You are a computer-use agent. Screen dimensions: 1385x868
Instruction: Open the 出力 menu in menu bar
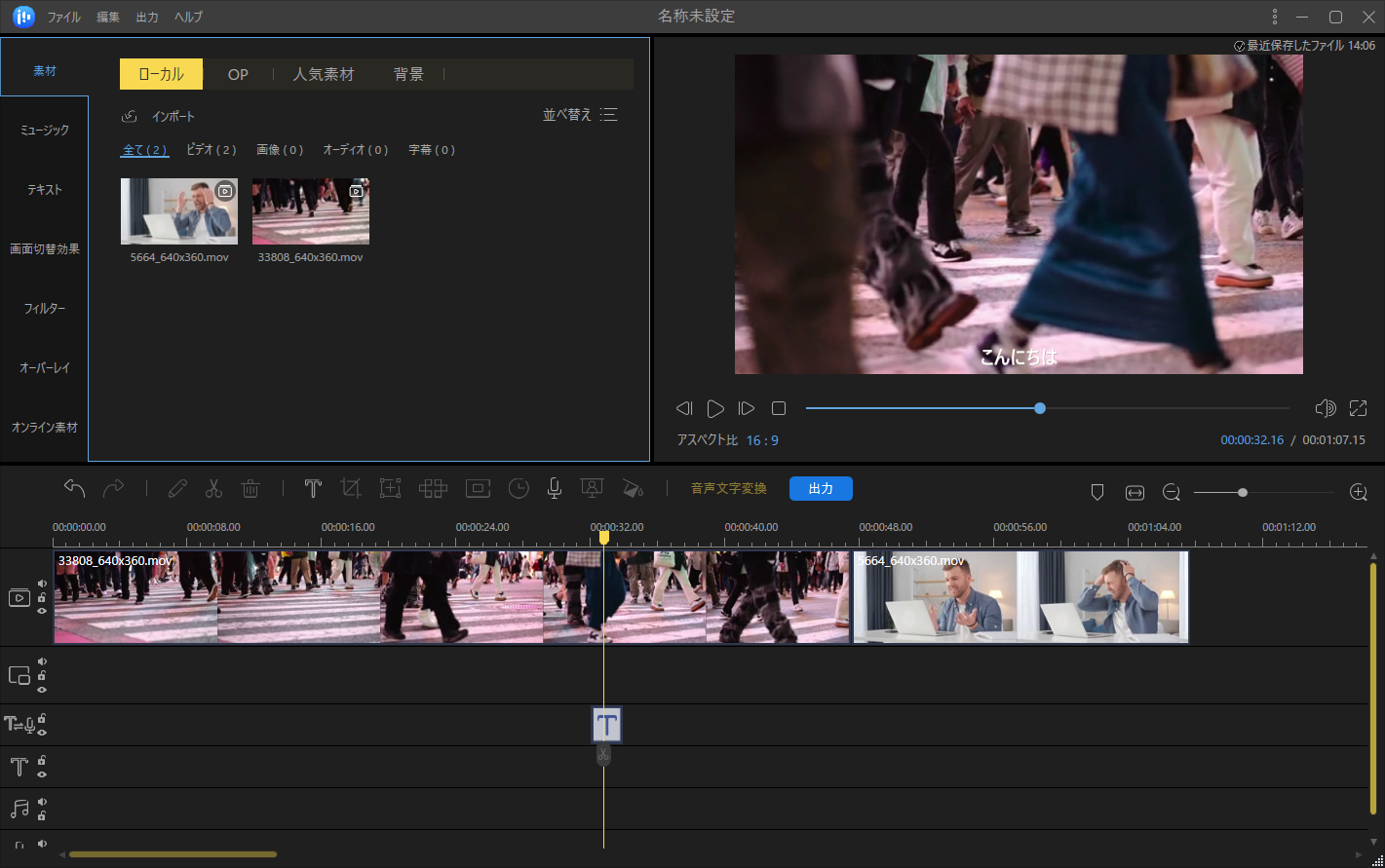[147, 17]
